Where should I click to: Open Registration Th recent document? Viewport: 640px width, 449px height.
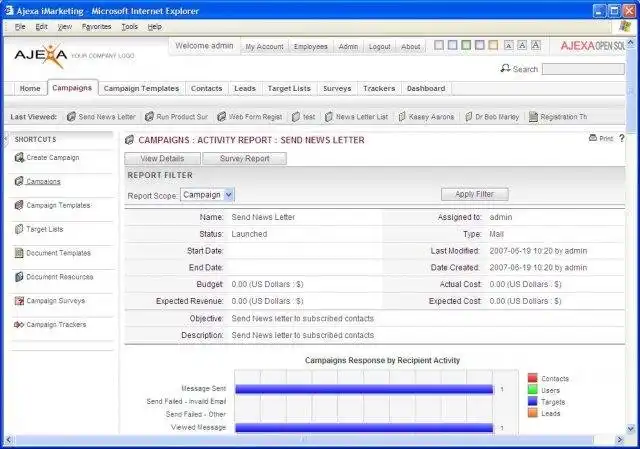tap(558, 117)
